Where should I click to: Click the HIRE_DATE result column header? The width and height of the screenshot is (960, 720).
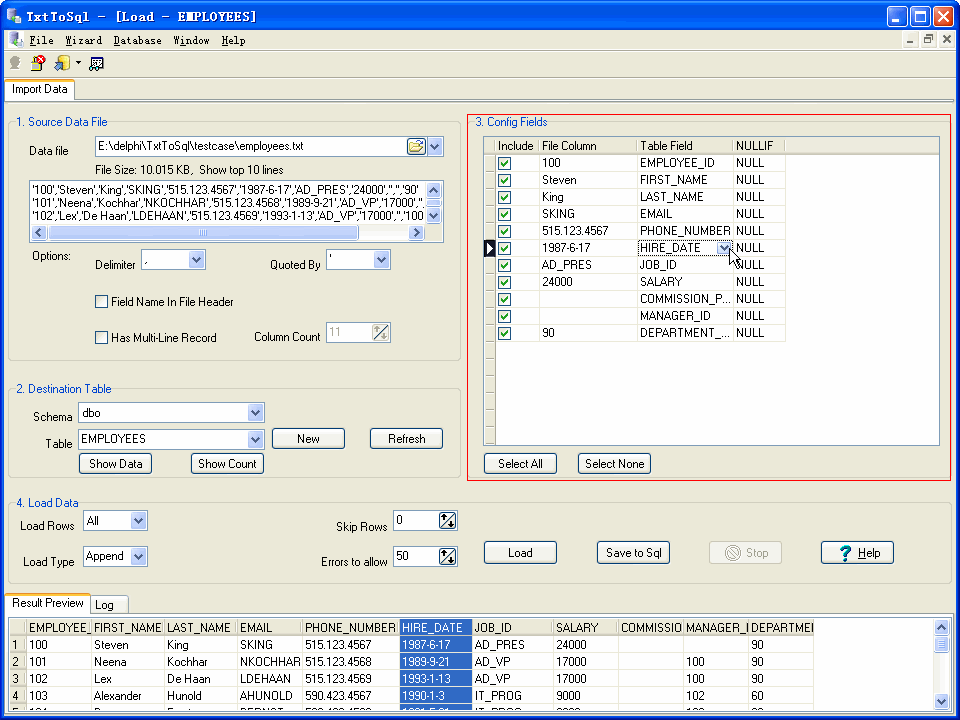tap(435, 628)
